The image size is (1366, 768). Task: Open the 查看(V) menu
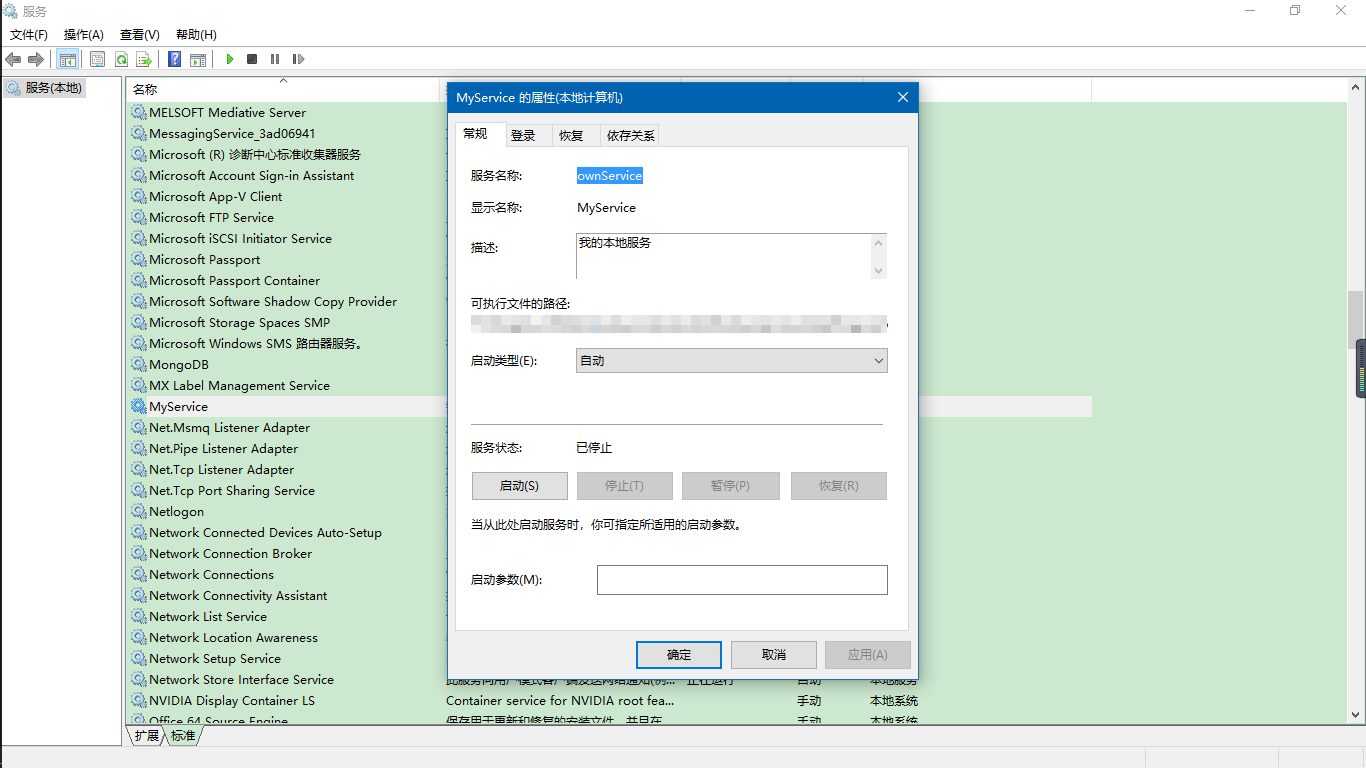click(x=139, y=34)
